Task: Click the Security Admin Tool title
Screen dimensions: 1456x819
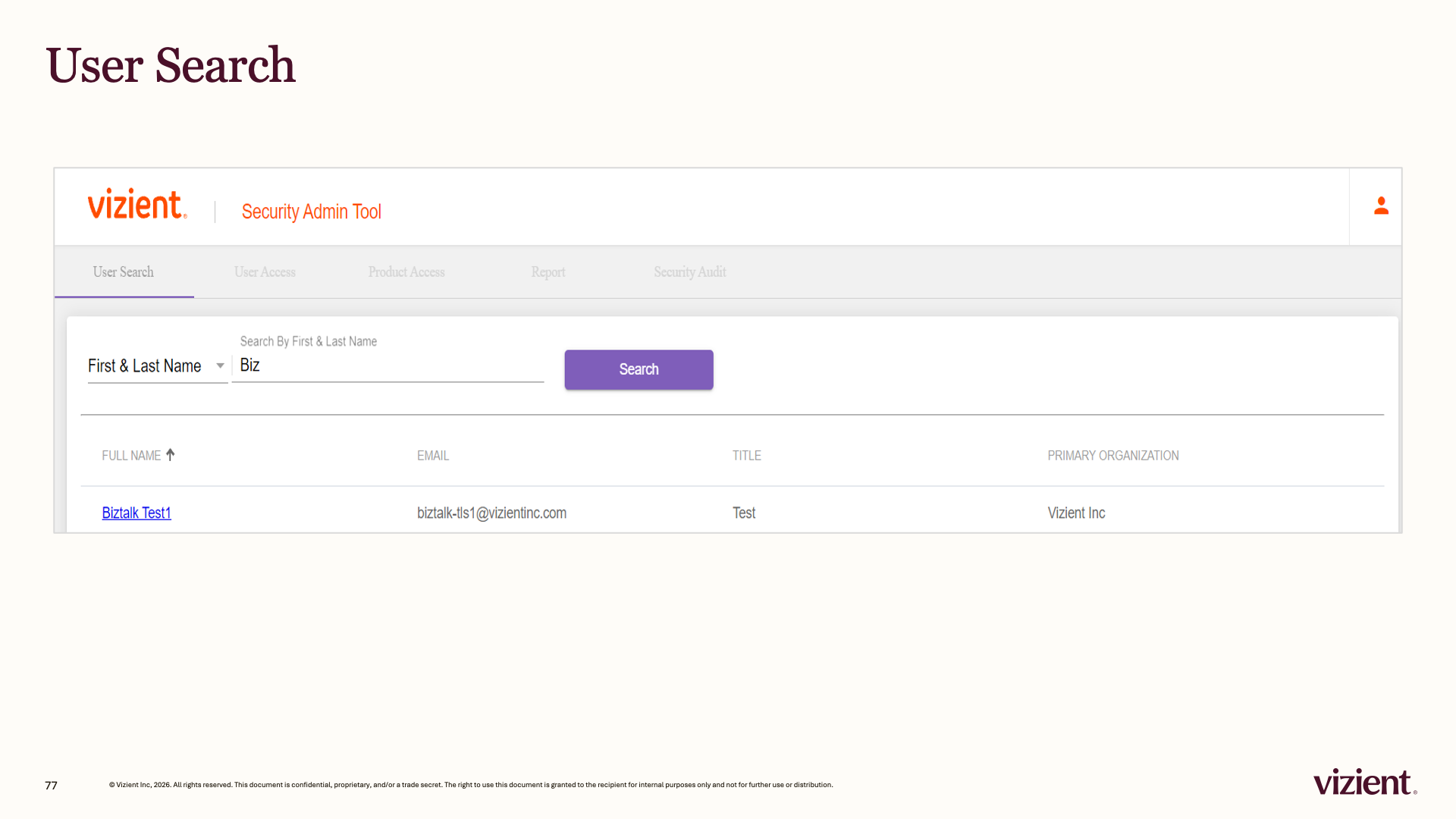Action: (311, 212)
